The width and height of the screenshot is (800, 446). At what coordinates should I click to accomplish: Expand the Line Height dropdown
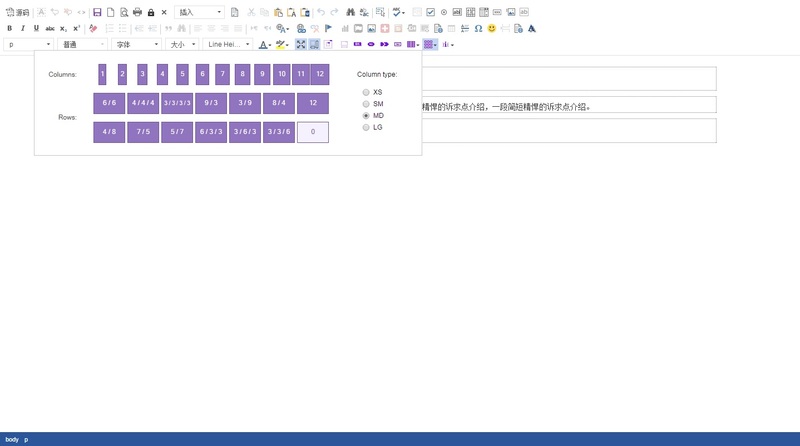point(228,44)
